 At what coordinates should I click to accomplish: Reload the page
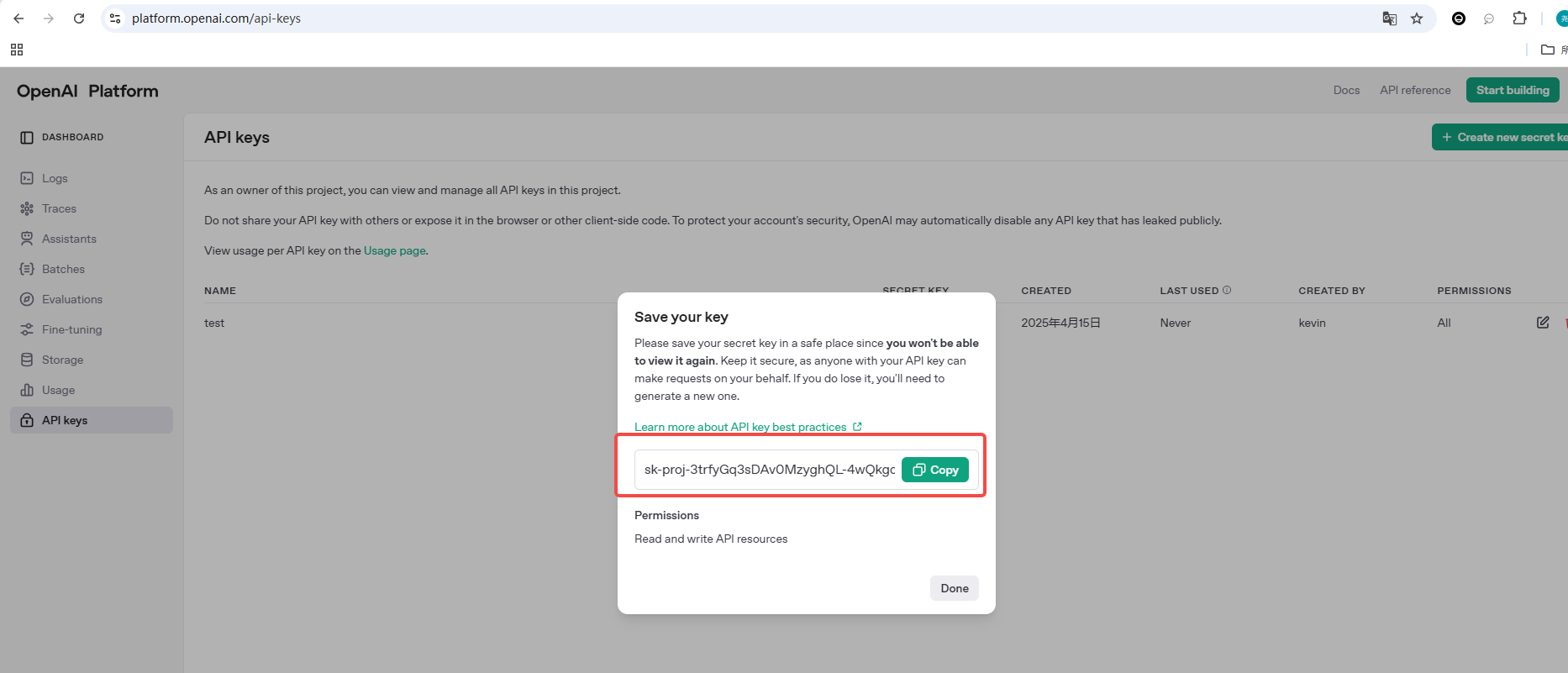(79, 18)
